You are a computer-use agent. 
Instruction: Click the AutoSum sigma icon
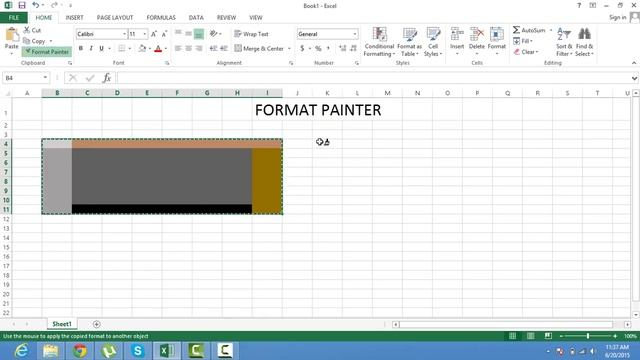pos(517,30)
